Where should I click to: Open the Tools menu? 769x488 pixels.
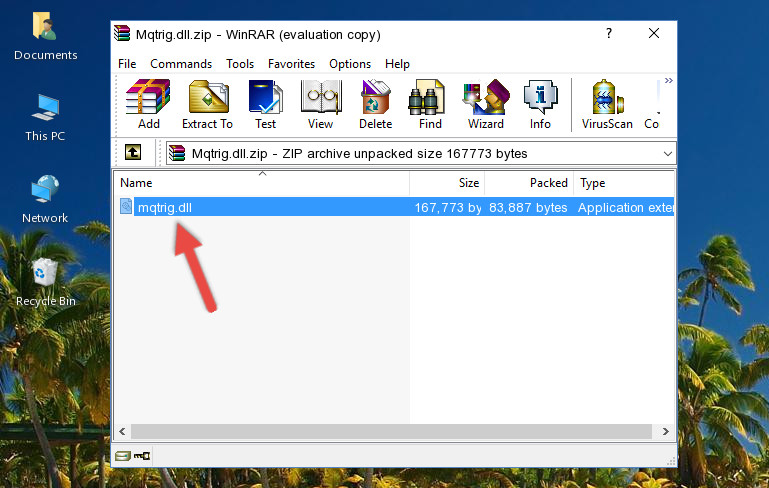(x=240, y=64)
